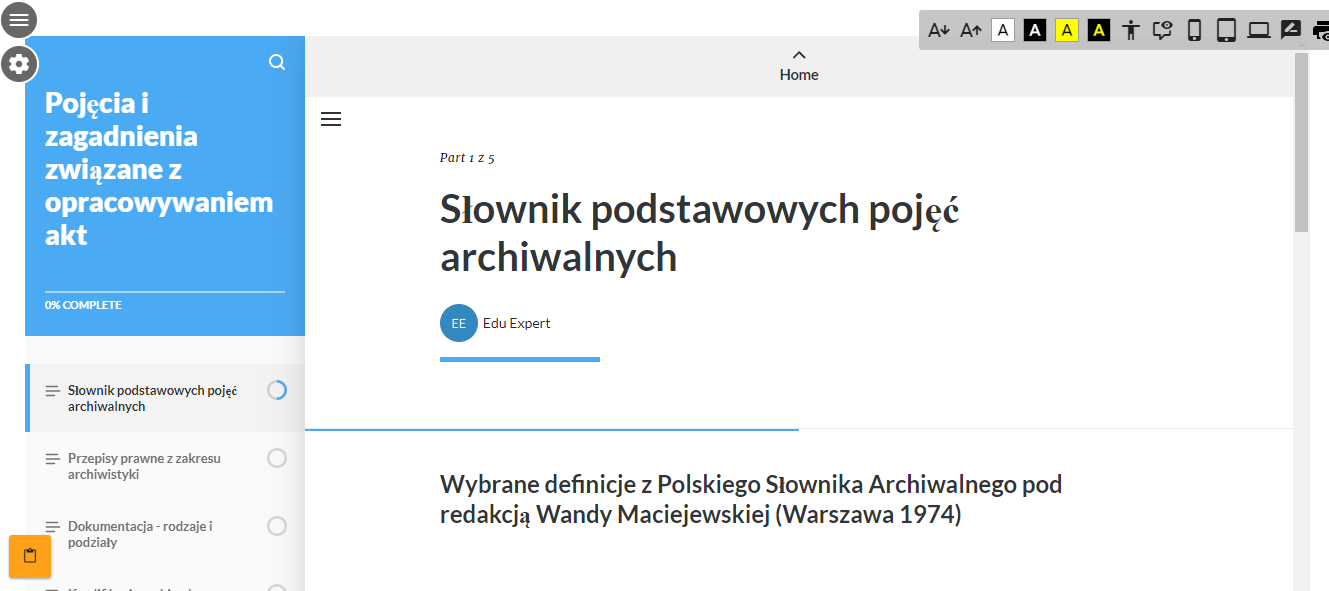Open the top-left hamburger menu

pos(18,20)
